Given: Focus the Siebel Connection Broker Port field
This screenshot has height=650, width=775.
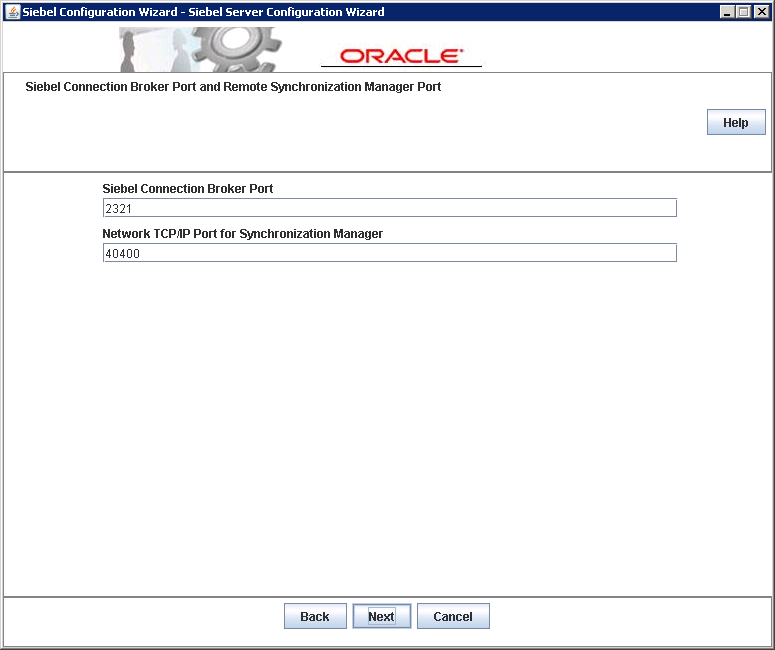Looking at the screenshot, I should (389, 208).
